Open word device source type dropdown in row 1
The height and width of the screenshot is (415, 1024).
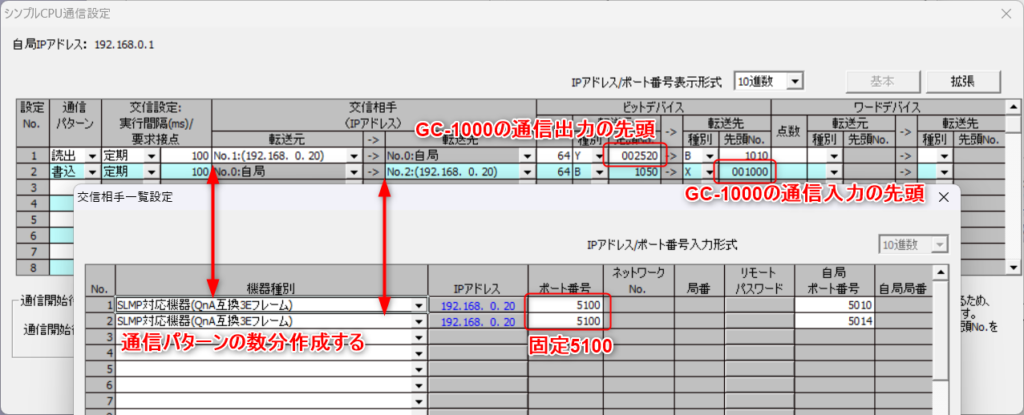pos(834,156)
